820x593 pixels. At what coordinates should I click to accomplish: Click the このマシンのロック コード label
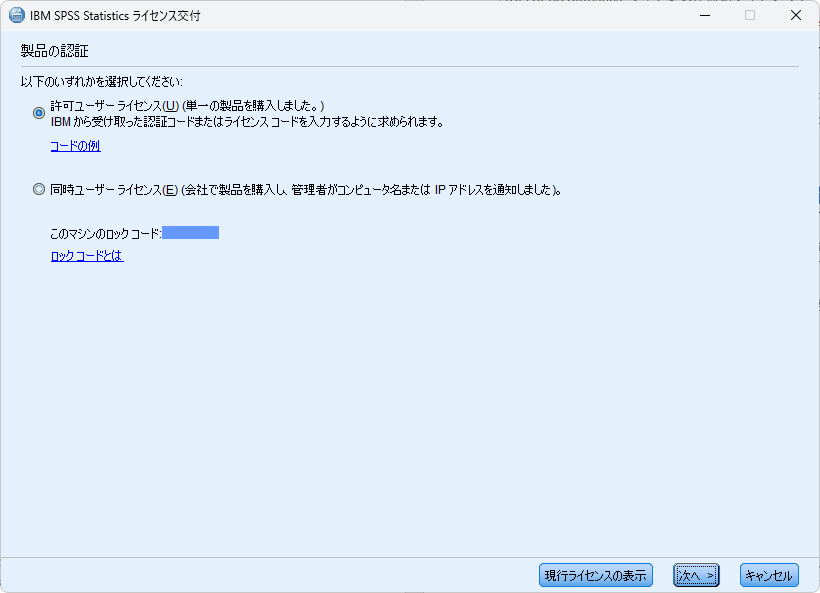tap(106, 233)
